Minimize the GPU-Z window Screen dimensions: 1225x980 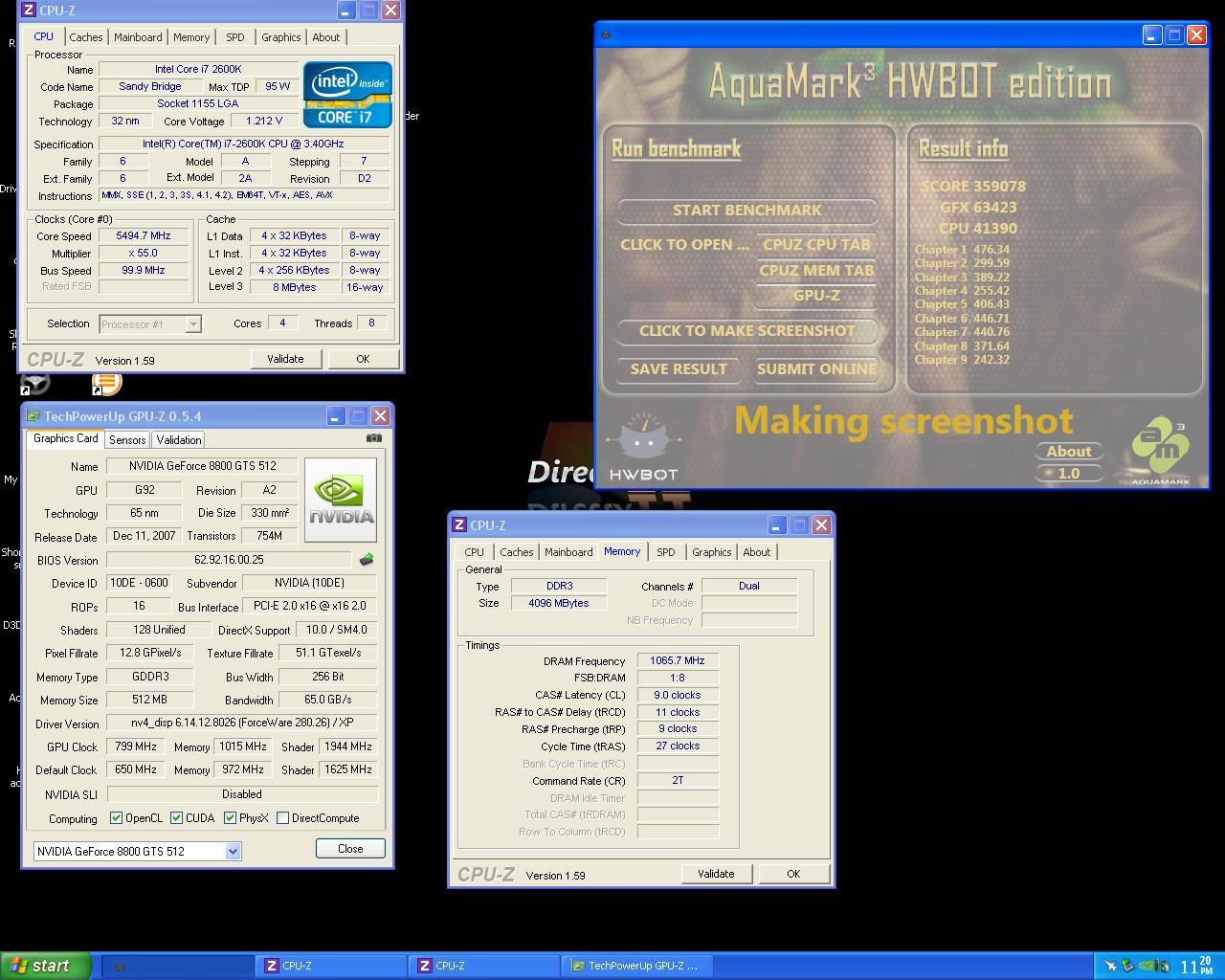click(335, 415)
